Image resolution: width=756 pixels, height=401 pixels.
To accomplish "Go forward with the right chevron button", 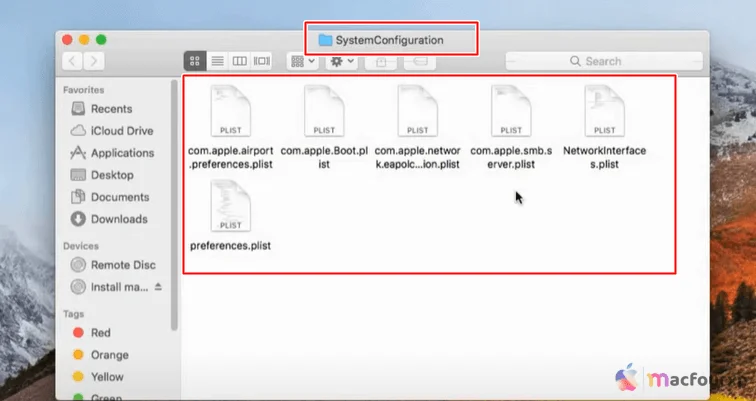I will (94, 61).
